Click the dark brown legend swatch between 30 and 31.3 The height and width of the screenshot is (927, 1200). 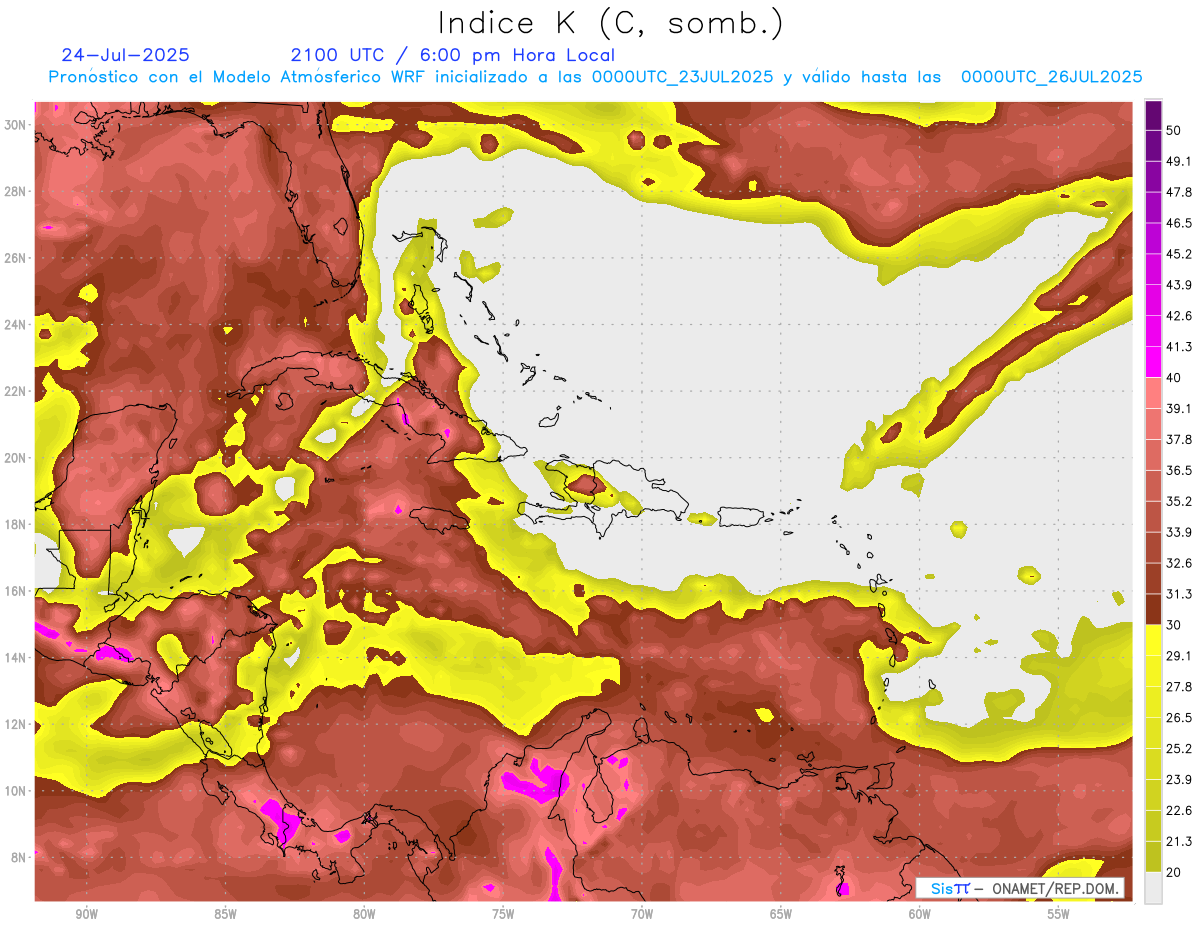(1153, 609)
